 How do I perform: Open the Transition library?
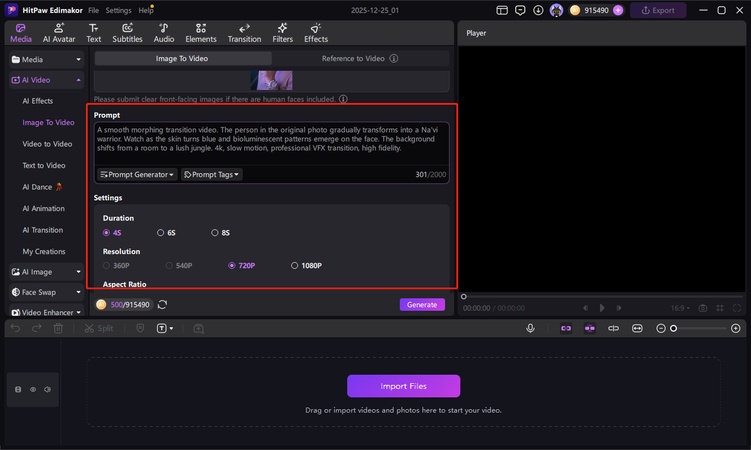244,32
